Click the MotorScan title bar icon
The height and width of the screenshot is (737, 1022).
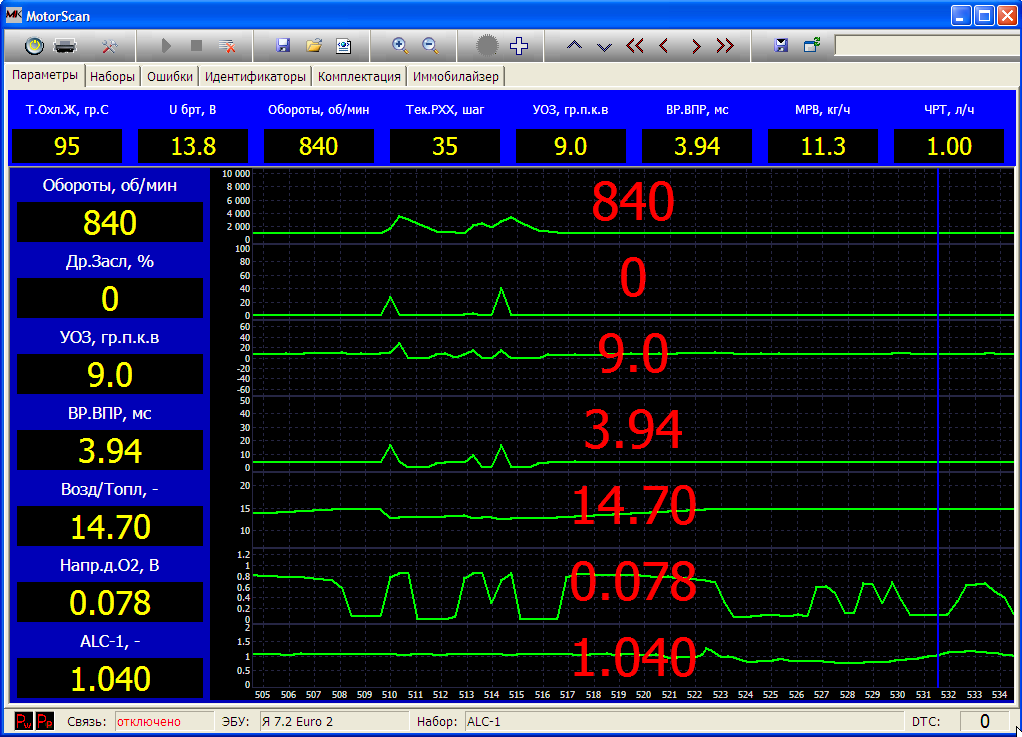tap(14, 15)
